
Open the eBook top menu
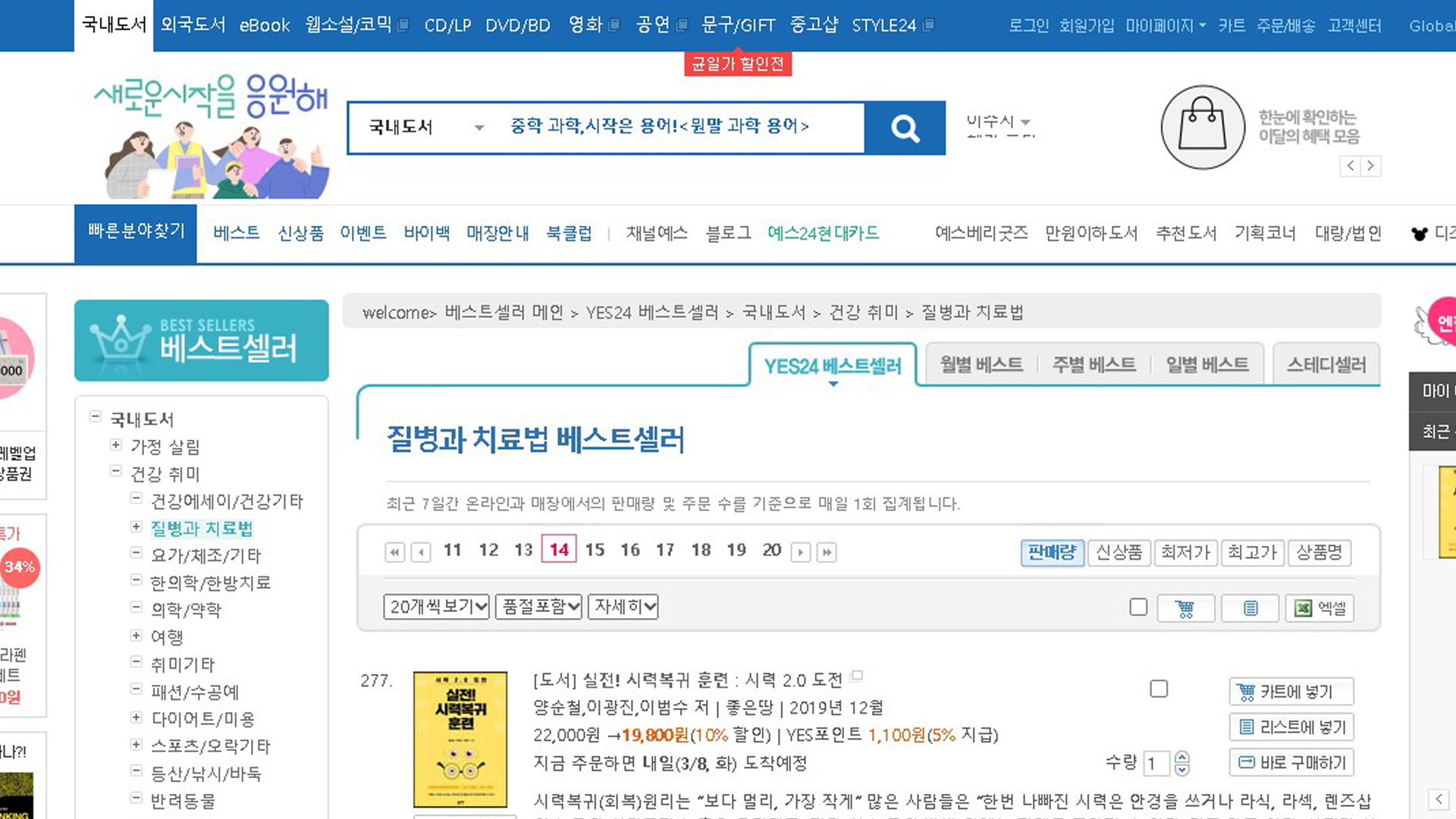pyautogui.click(x=265, y=26)
